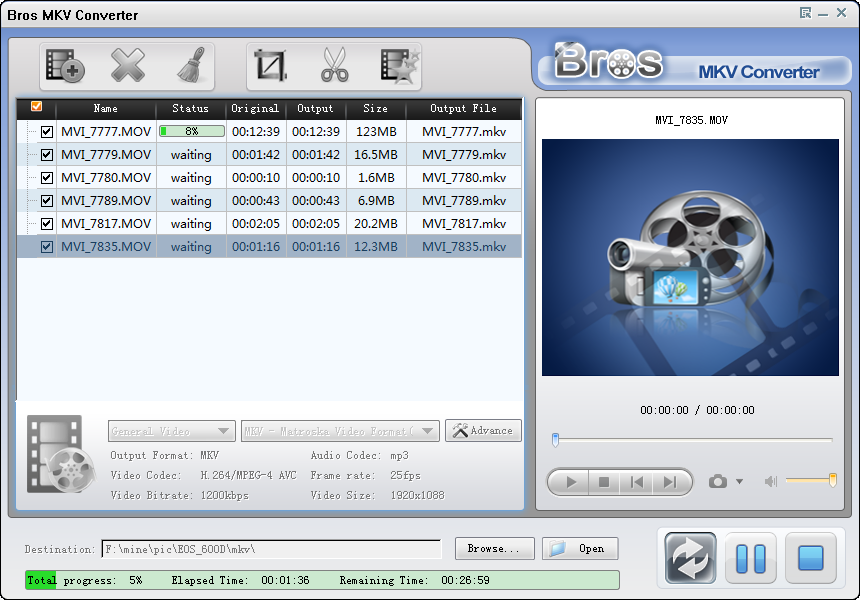Click the waiting status of MVI_7780

click(191, 178)
